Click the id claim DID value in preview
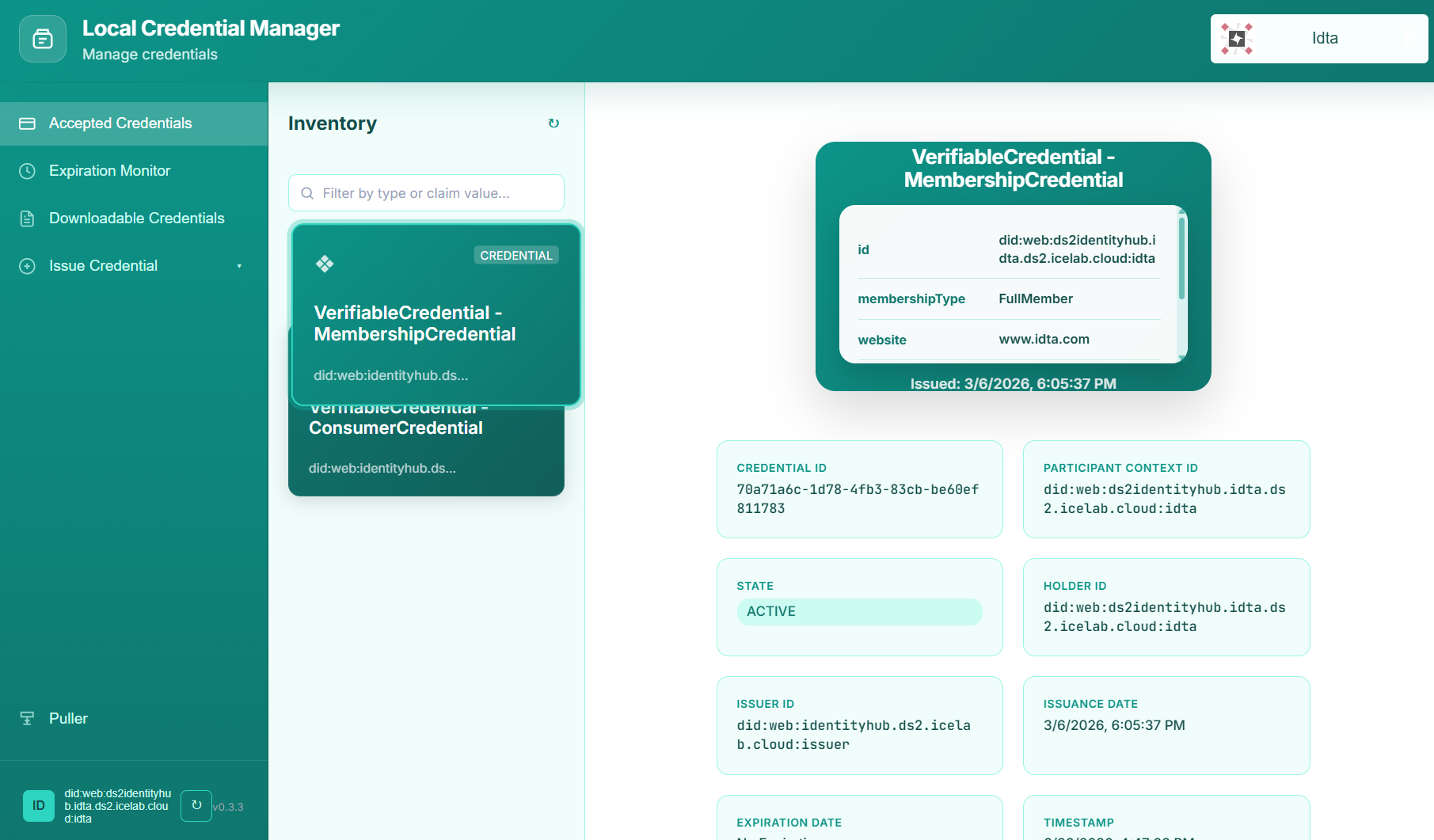 tap(1077, 249)
